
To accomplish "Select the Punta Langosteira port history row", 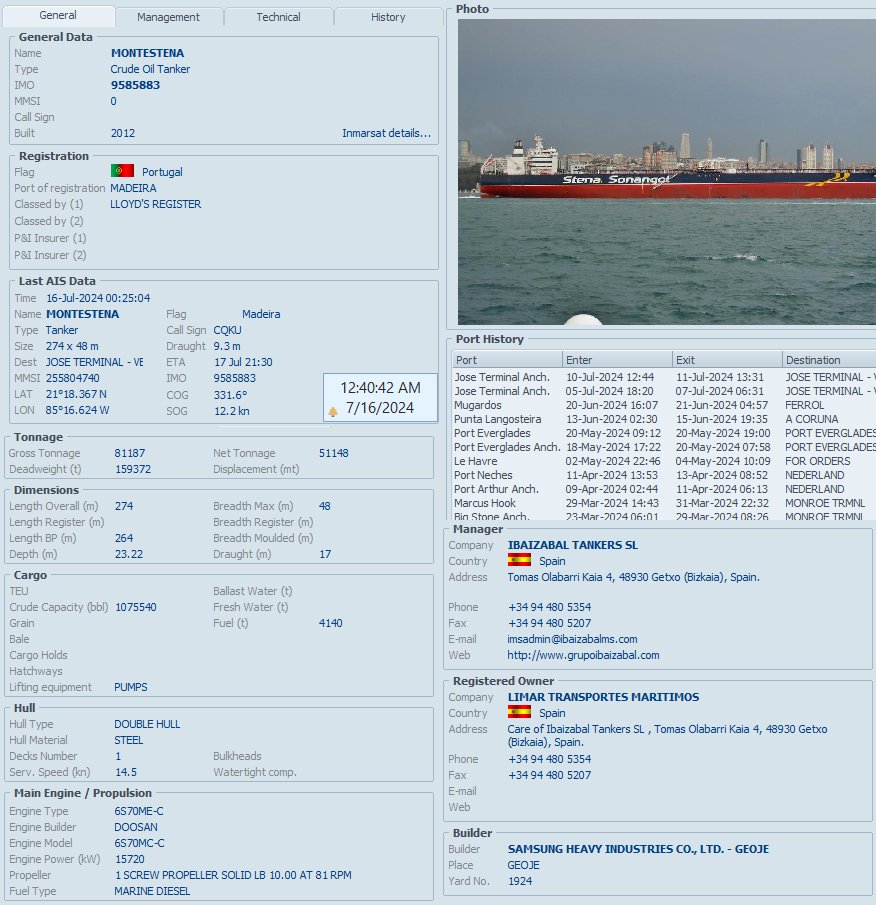I will point(664,419).
